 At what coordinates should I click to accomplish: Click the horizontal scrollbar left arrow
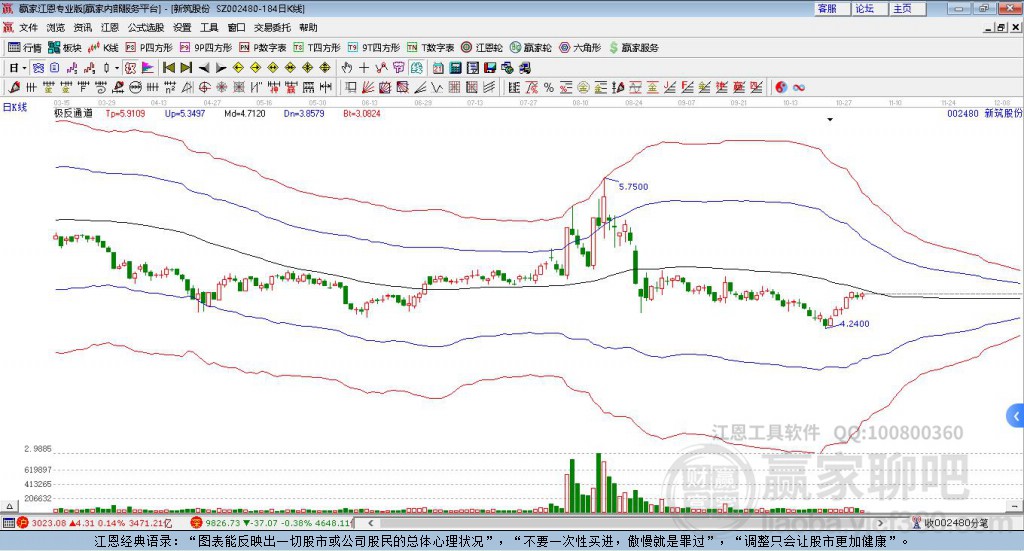(370, 523)
